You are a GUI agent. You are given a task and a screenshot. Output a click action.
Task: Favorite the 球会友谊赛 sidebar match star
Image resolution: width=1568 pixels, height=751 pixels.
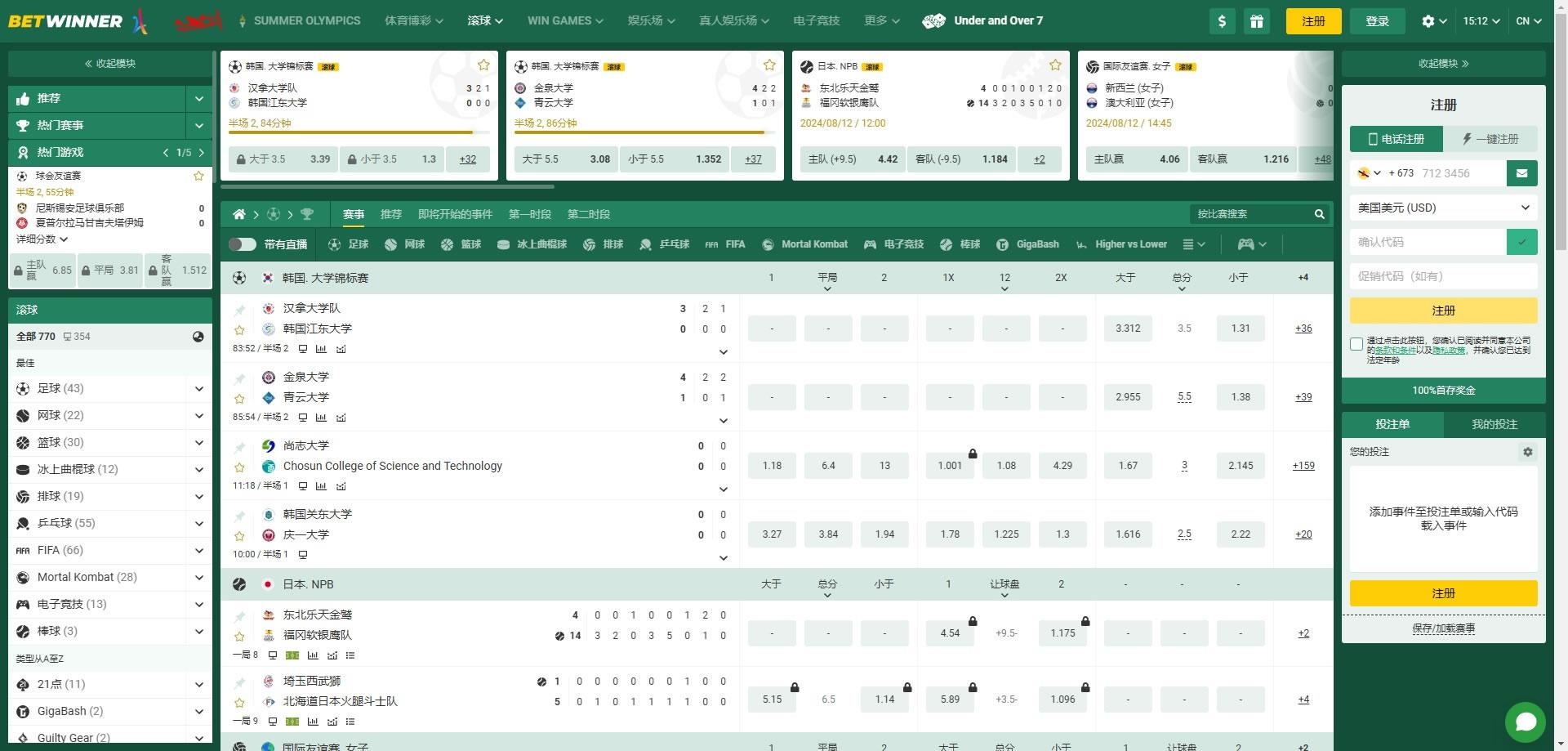198,176
